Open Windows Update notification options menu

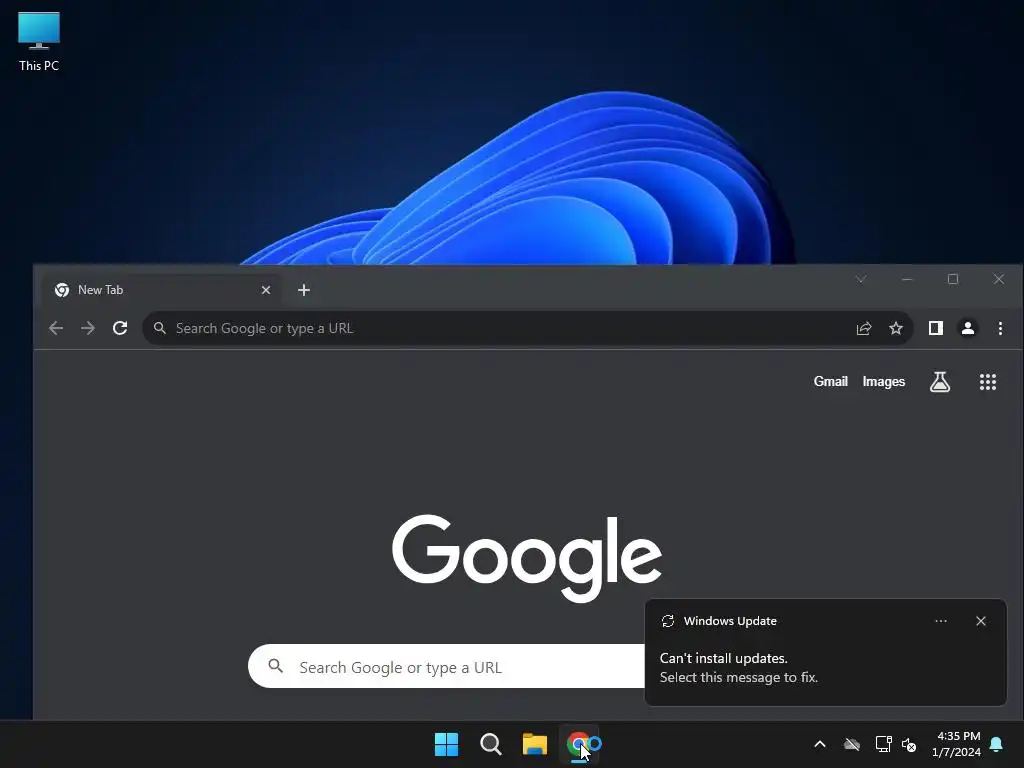pos(940,621)
